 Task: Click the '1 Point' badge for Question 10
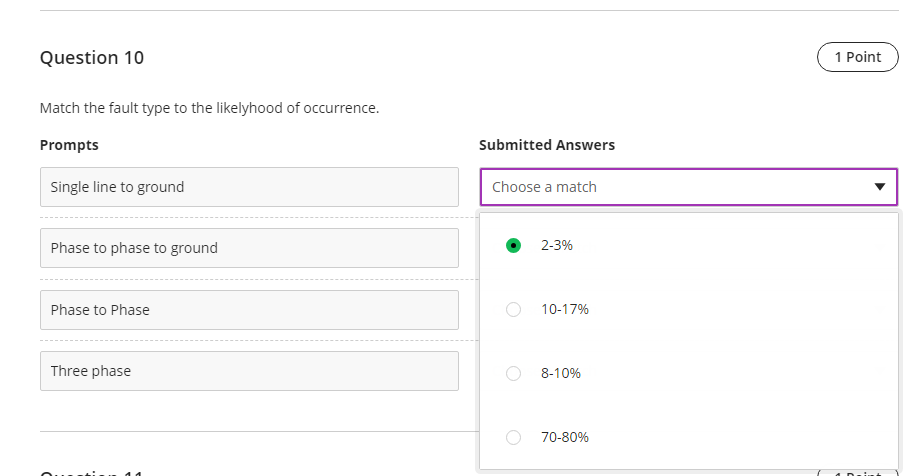(x=857, y=57)
